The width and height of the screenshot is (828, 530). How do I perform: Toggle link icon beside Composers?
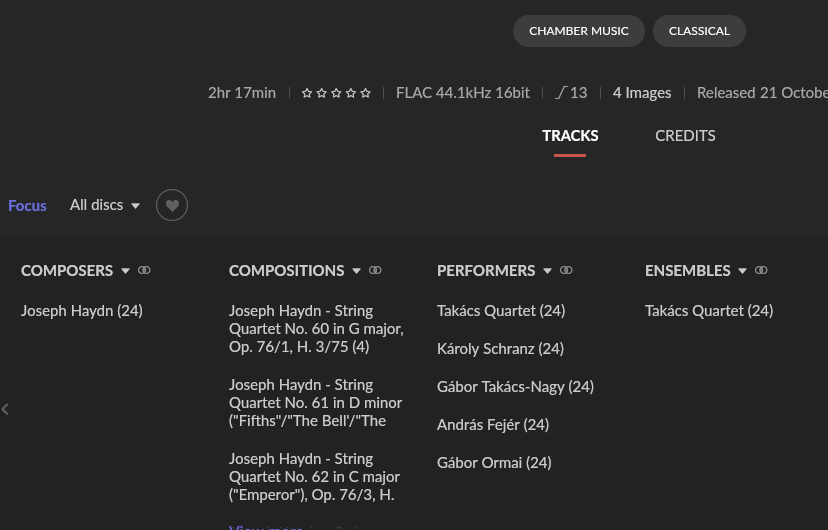pyautogui.click(x=144, y=270)
